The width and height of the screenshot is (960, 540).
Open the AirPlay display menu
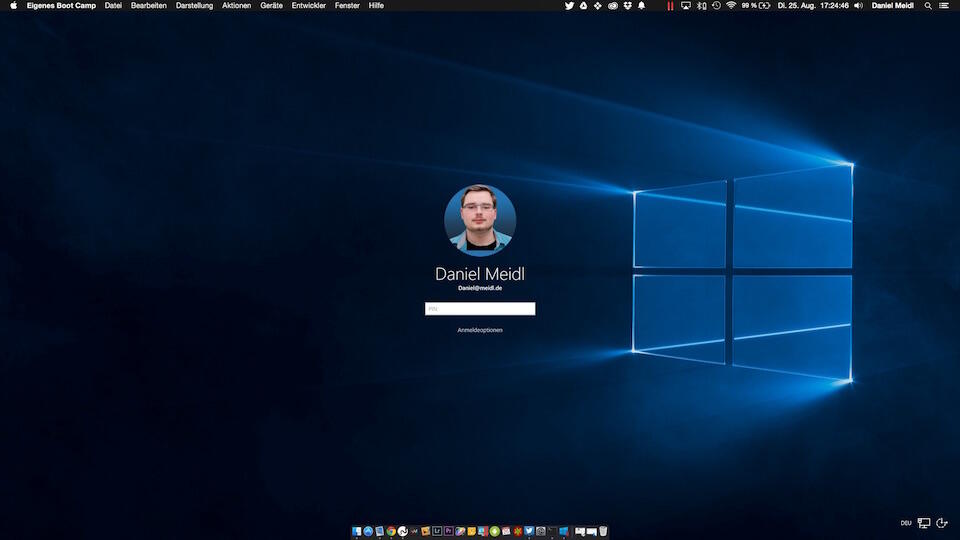686,6
